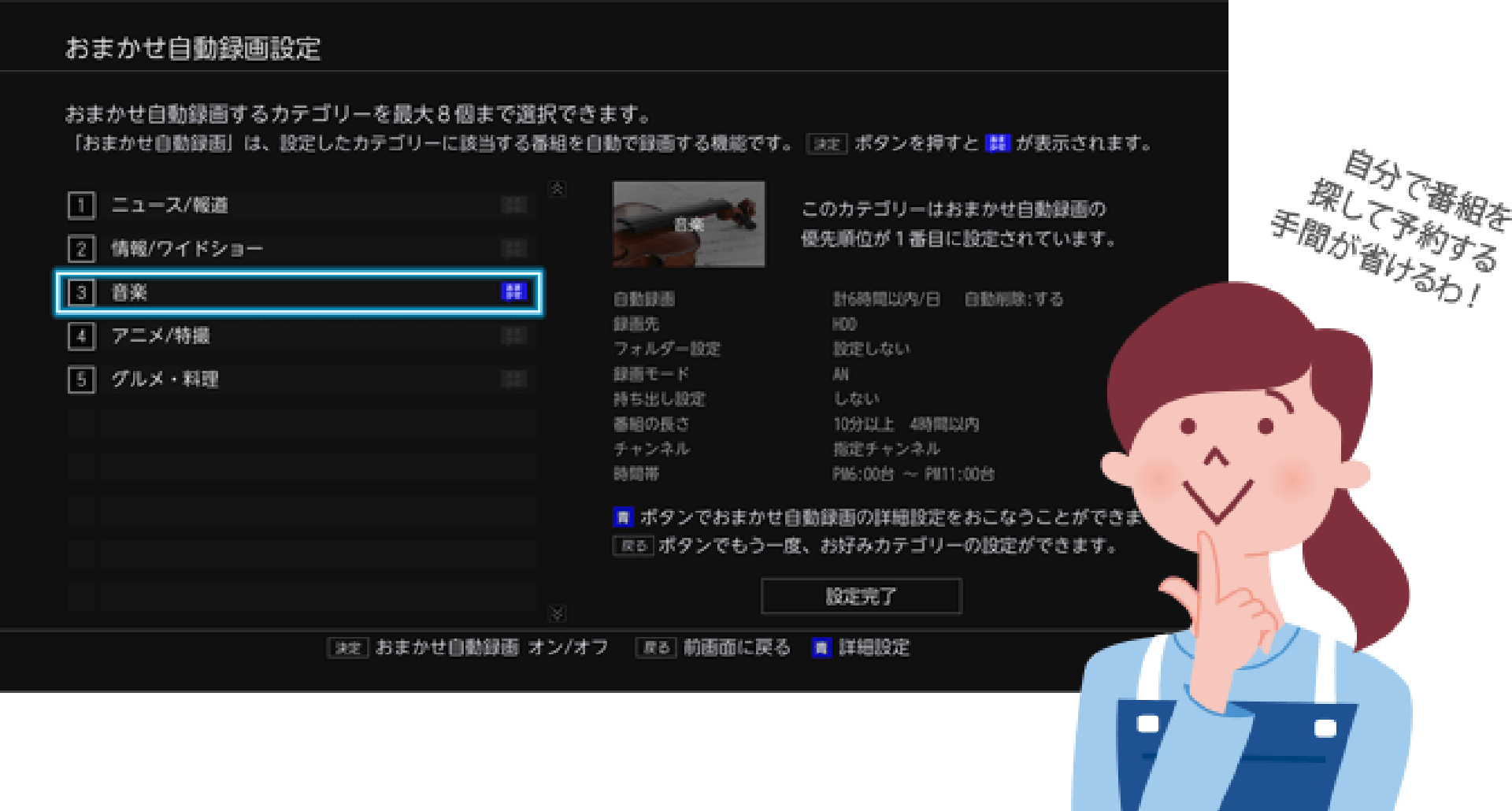Toggle the blue recording mark on 音楽
Image resolution: width=1512 pixels, height=811 pixels.
(513, 292)
